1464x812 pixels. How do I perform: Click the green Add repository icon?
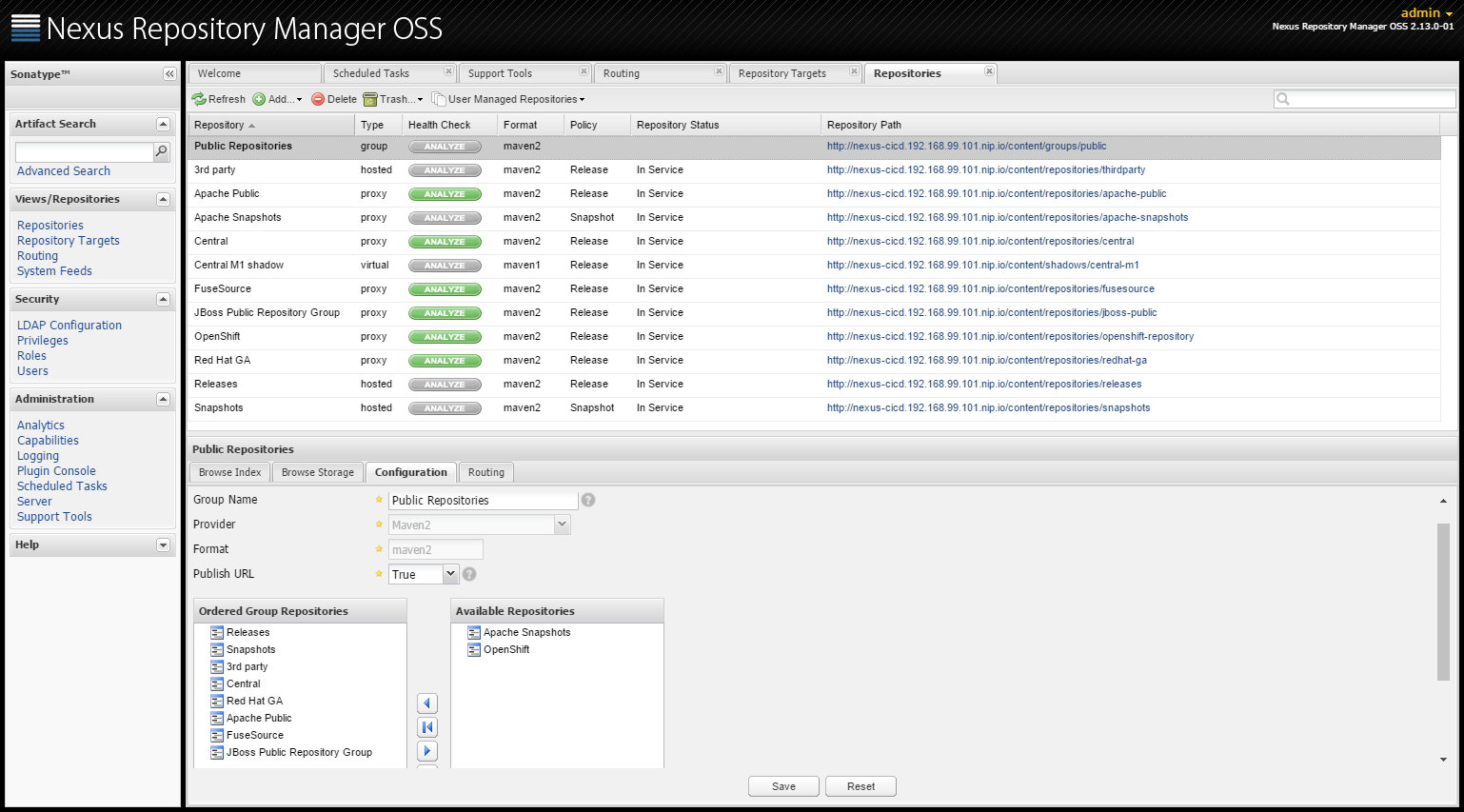(259, 99)
